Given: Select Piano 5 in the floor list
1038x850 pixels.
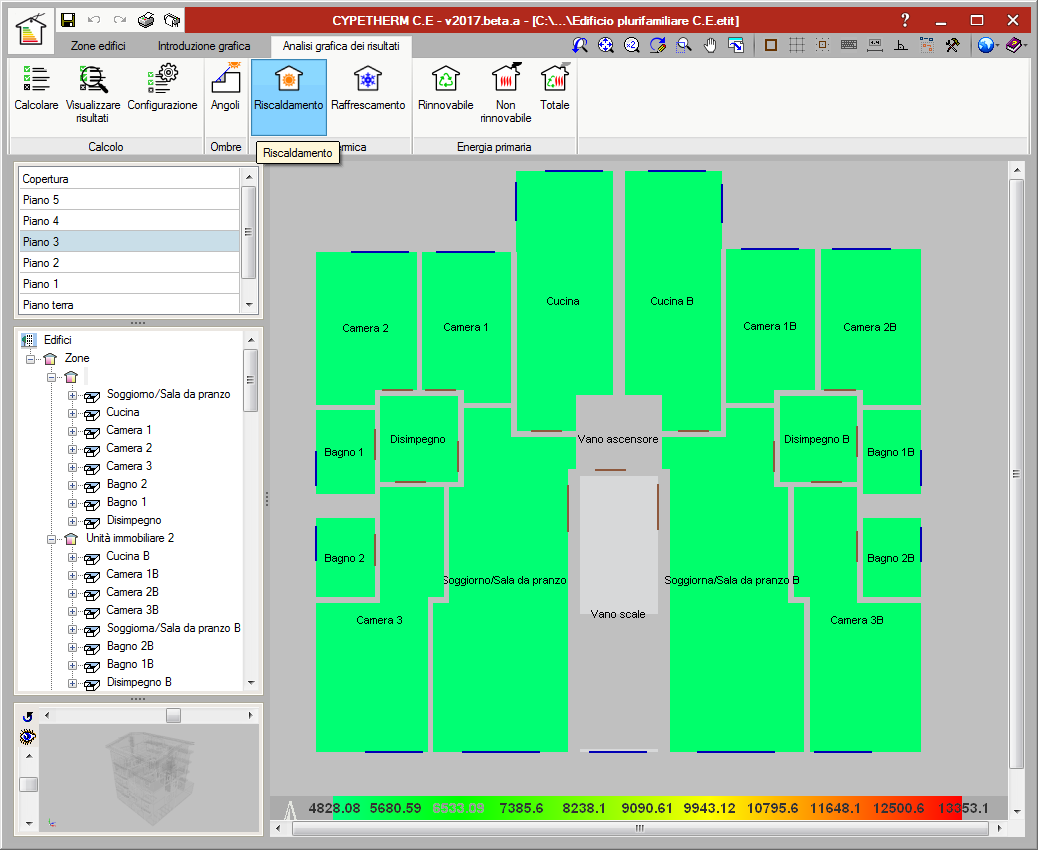Looking at the screenshot, I should click(x=129, y=200).
